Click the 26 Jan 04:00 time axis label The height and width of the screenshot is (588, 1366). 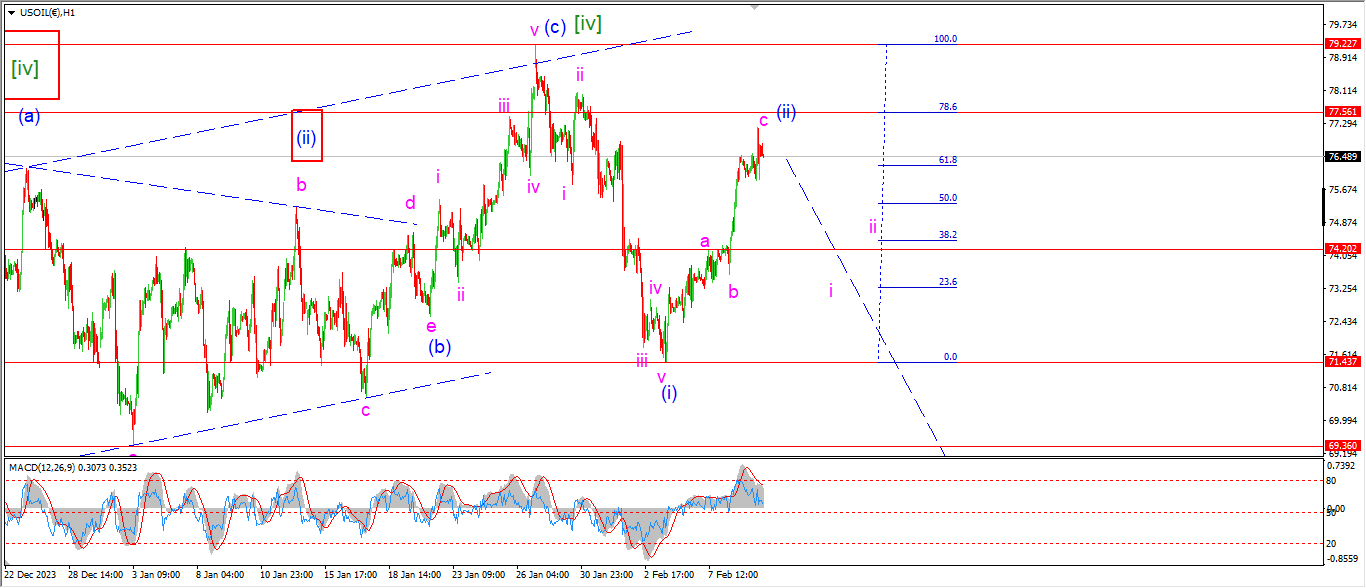click(x=542, y=575)
